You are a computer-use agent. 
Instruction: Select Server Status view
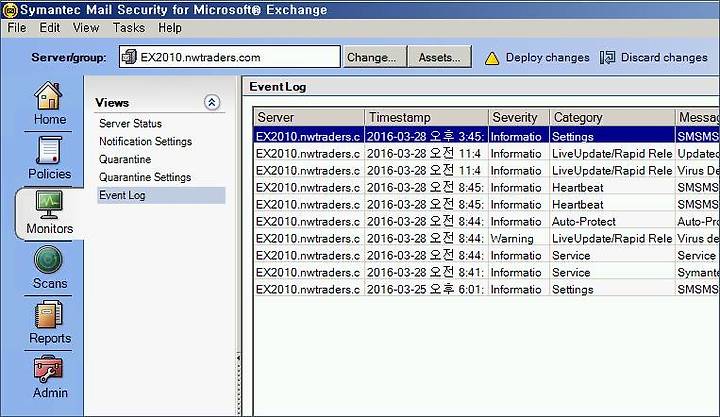[x=130, y=124]
